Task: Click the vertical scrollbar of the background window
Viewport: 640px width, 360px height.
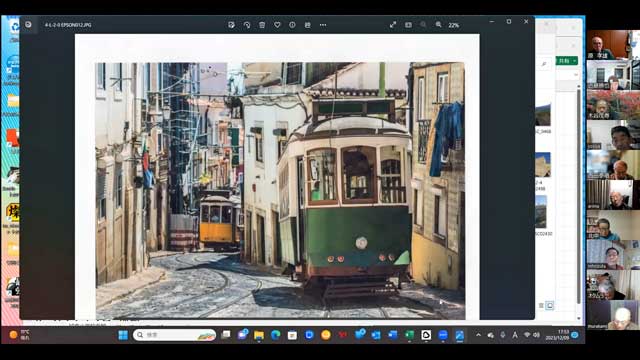Action: click(579, 196)
